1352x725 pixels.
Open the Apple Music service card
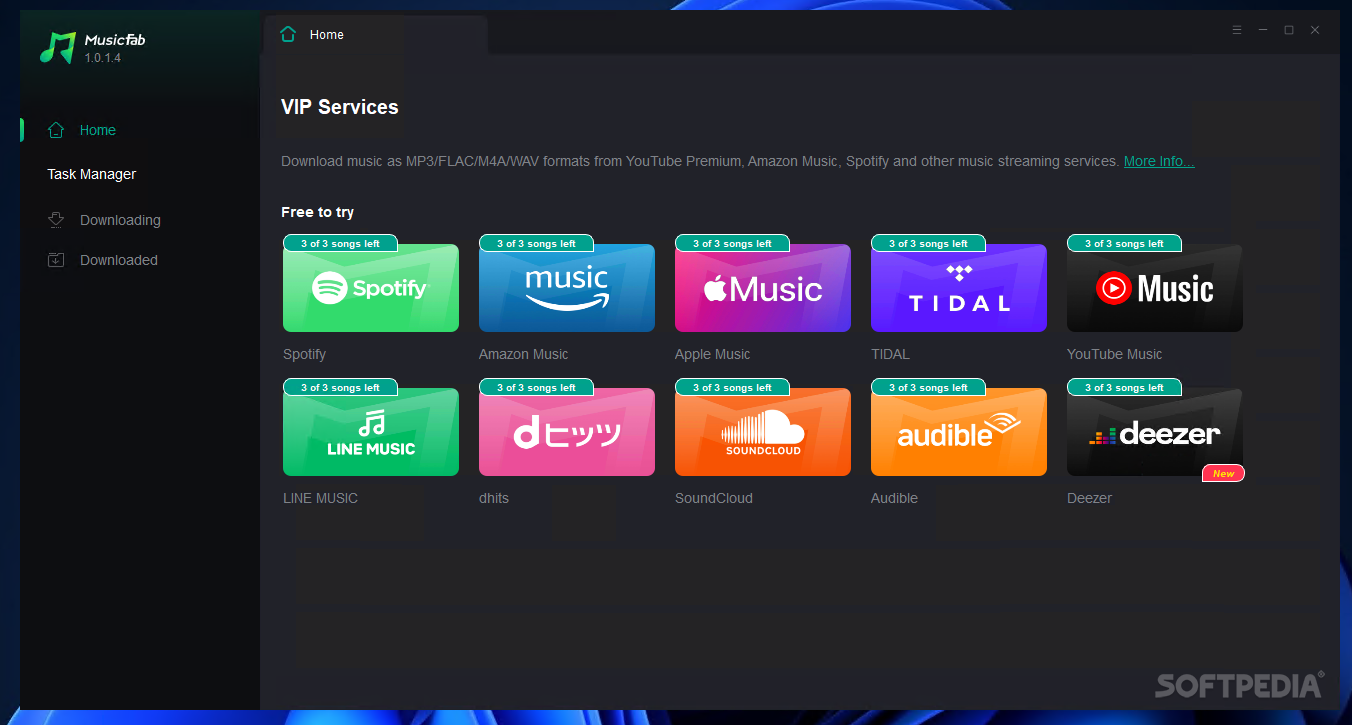tap(763, 288)
